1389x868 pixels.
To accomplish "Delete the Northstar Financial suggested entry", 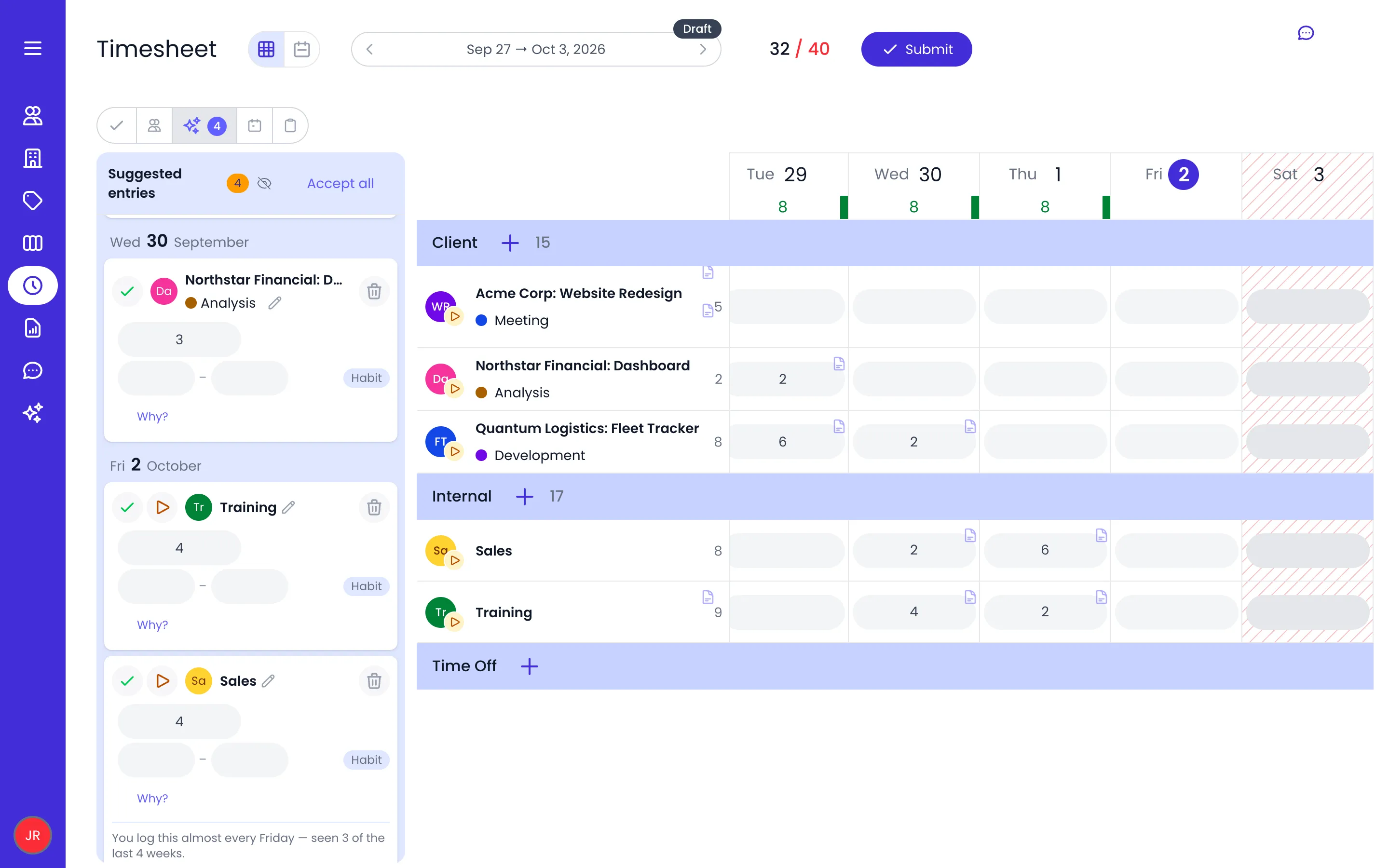I will tap(374, 291).
